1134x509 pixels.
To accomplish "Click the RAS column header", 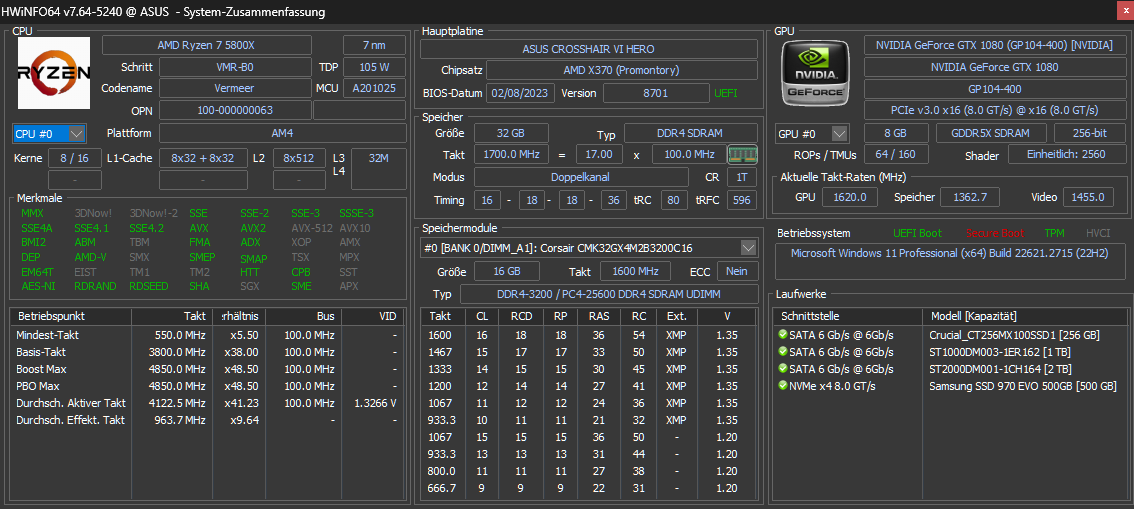I will tap(598, 317).
